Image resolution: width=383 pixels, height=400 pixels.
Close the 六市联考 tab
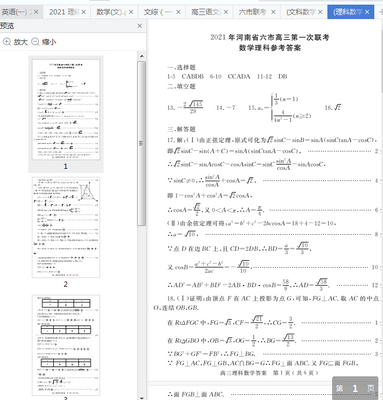click(273, 12)
